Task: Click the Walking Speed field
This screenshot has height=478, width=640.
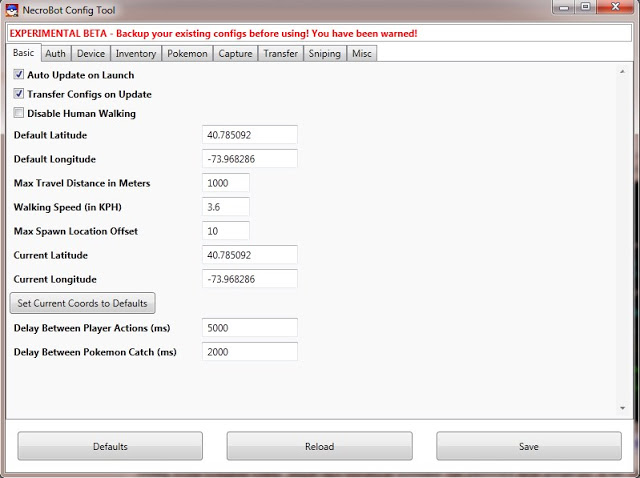Action: 226,207
